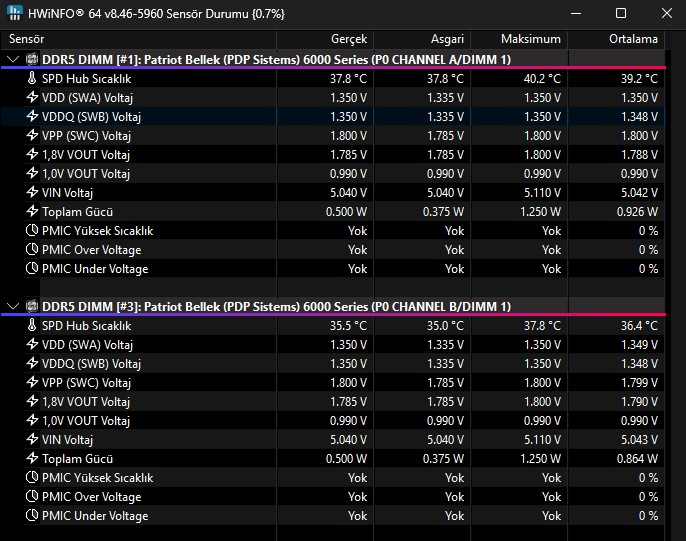Click bolt icon of DIMM [#3] VDDQ (SWB) Voltaj
The image size is (686, 541).
[32, 363]
